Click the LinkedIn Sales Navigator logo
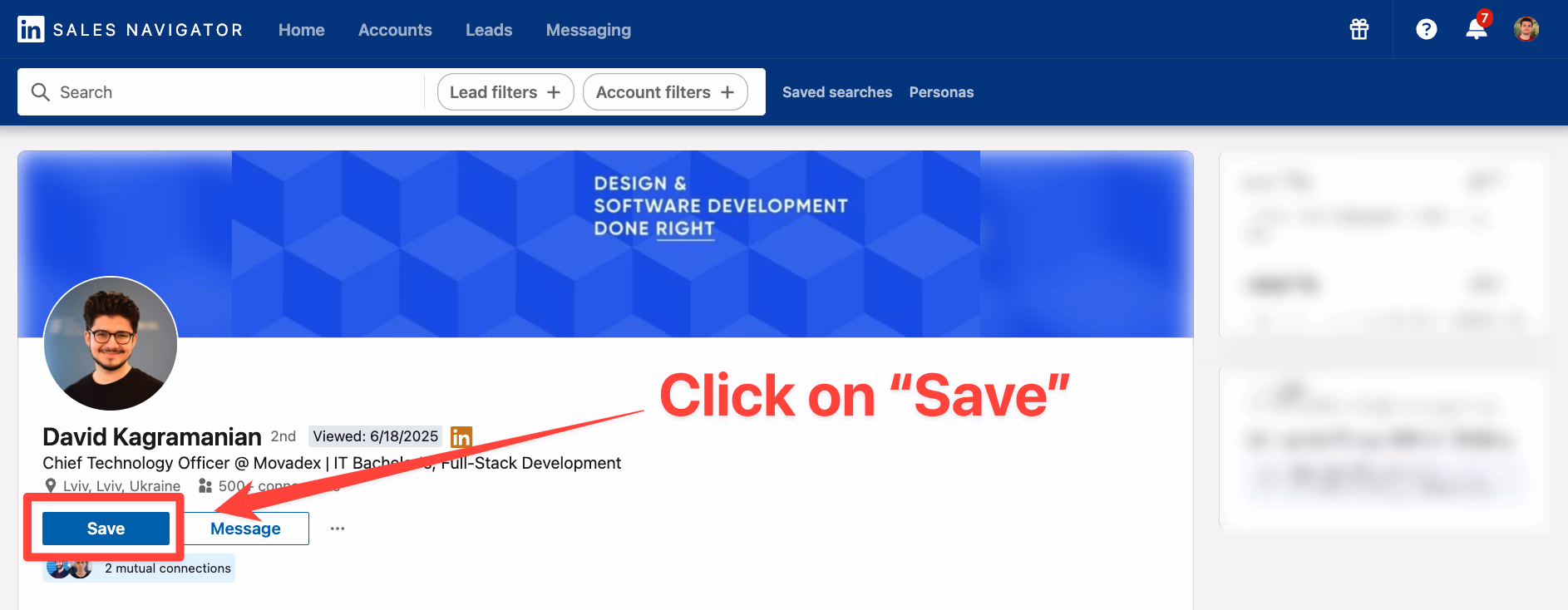 130,30
